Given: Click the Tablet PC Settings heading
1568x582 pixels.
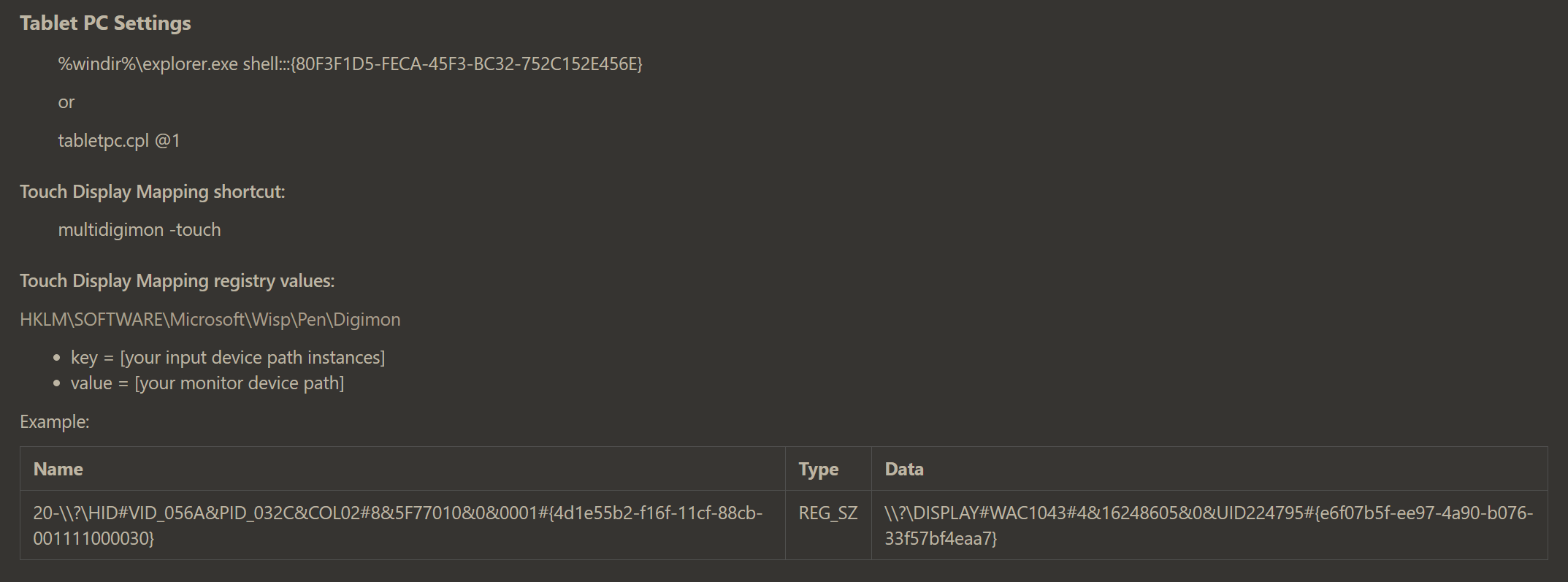Looking at the screenshot, I should pyautogui.click(x=105, y=23).
